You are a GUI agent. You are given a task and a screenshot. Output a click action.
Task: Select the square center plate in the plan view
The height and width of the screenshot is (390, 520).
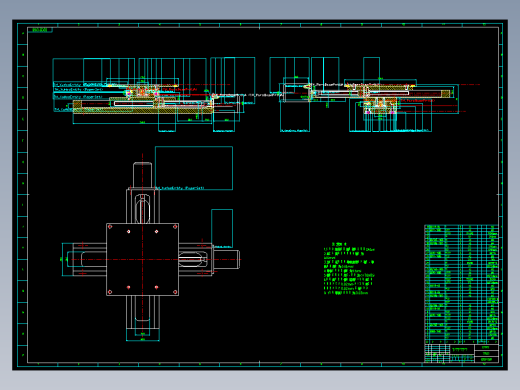tap(142, 259)
